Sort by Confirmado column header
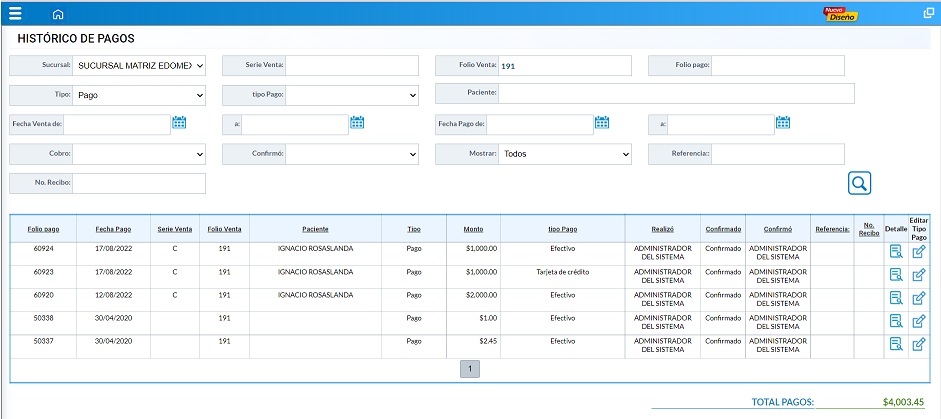Image resolution: width=941 pixels, height=419 pixels. coord(723,229)
